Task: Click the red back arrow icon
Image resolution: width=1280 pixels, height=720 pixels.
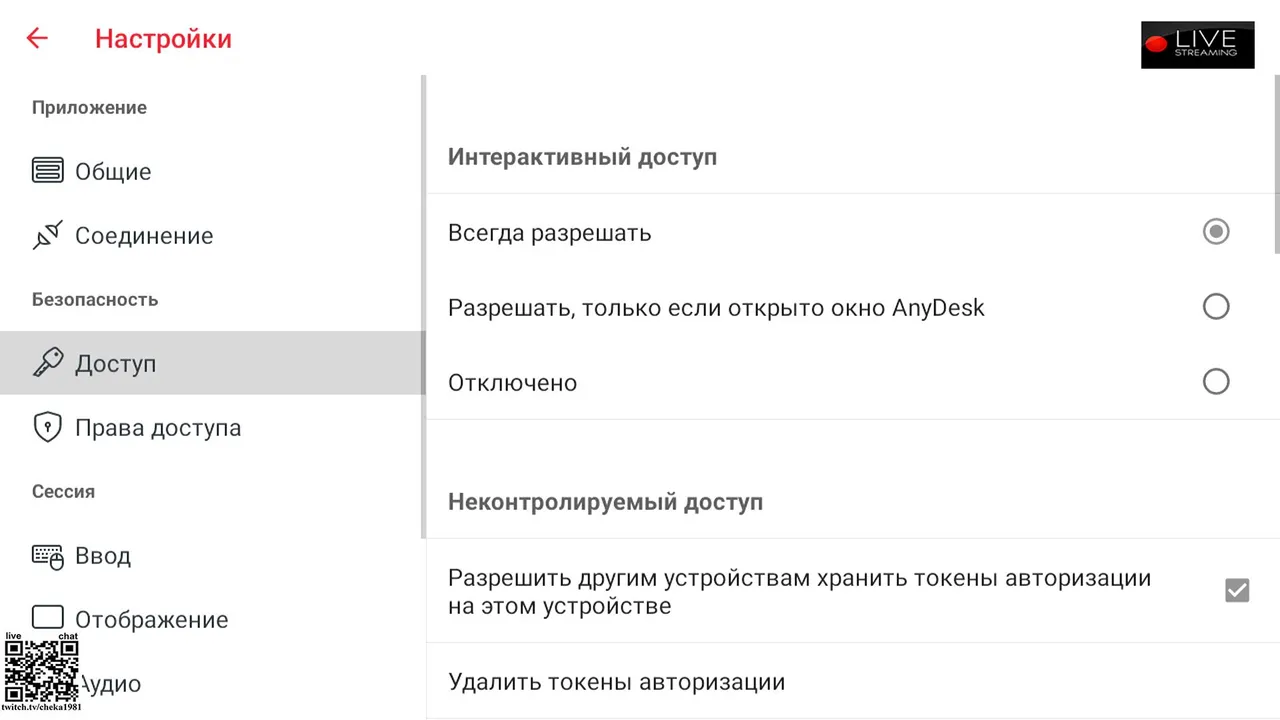Action: pos(37,39)
